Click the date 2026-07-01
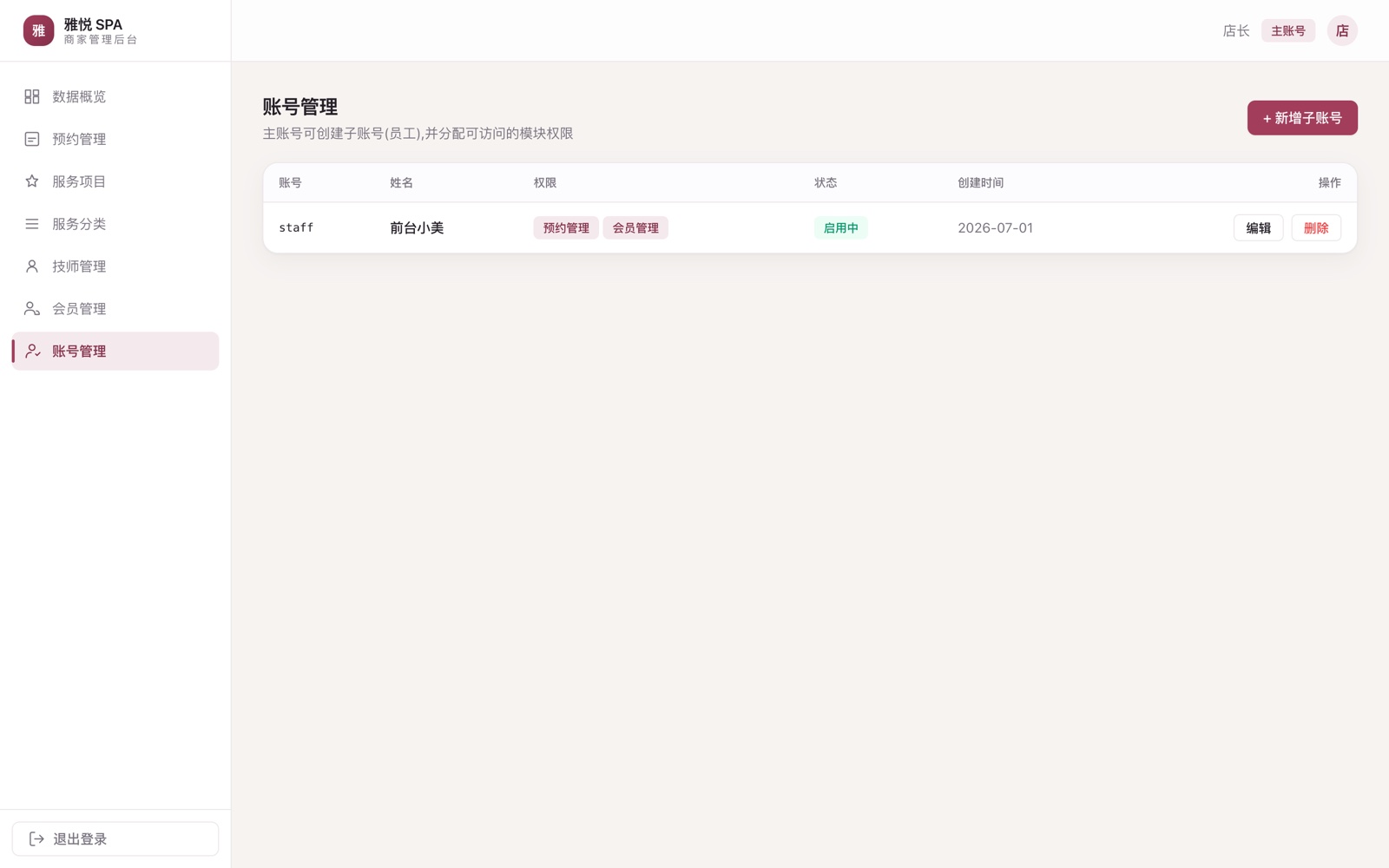1389x868 pixels. (x=995, y=227)
